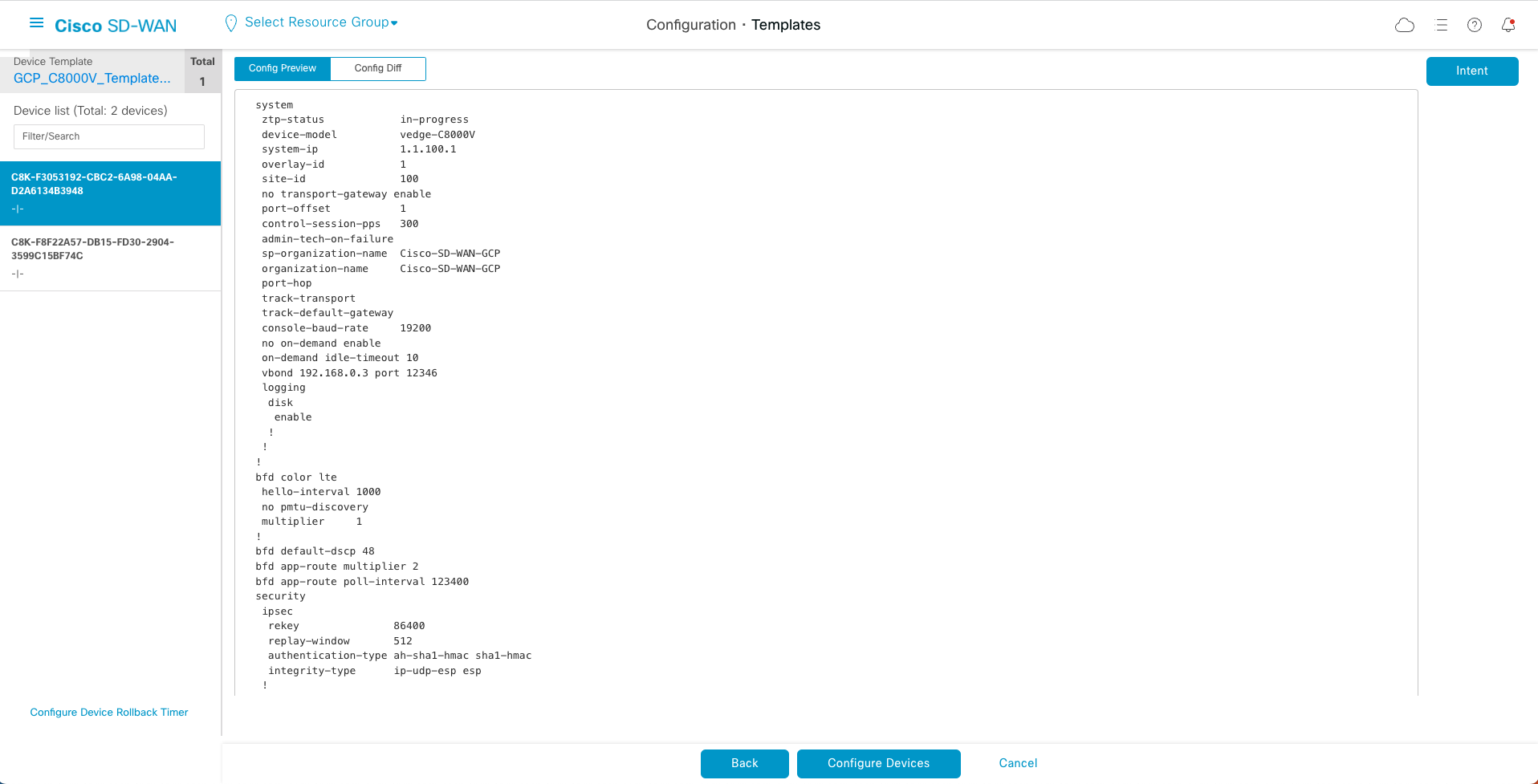Open the hamburger navigation menu

[36, 23]
